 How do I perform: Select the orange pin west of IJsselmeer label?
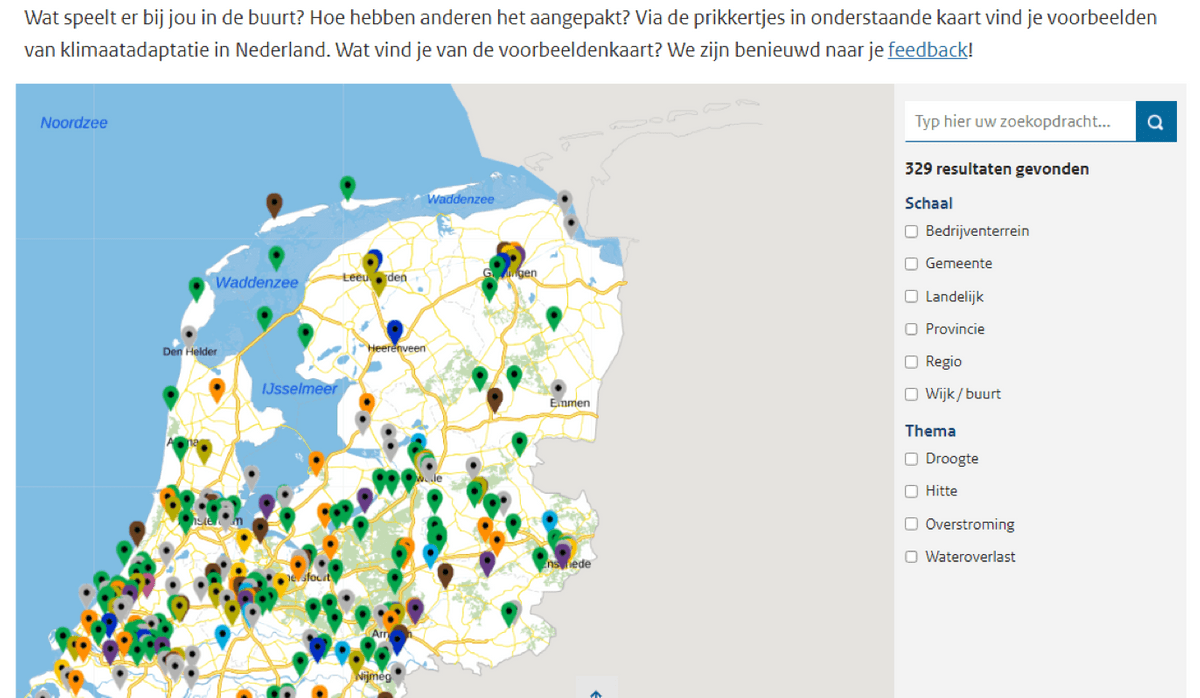(x=217, y=388)
